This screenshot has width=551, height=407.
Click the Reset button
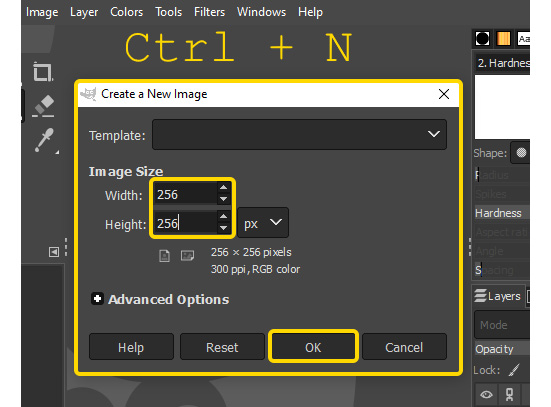click(x=222, y=347)
